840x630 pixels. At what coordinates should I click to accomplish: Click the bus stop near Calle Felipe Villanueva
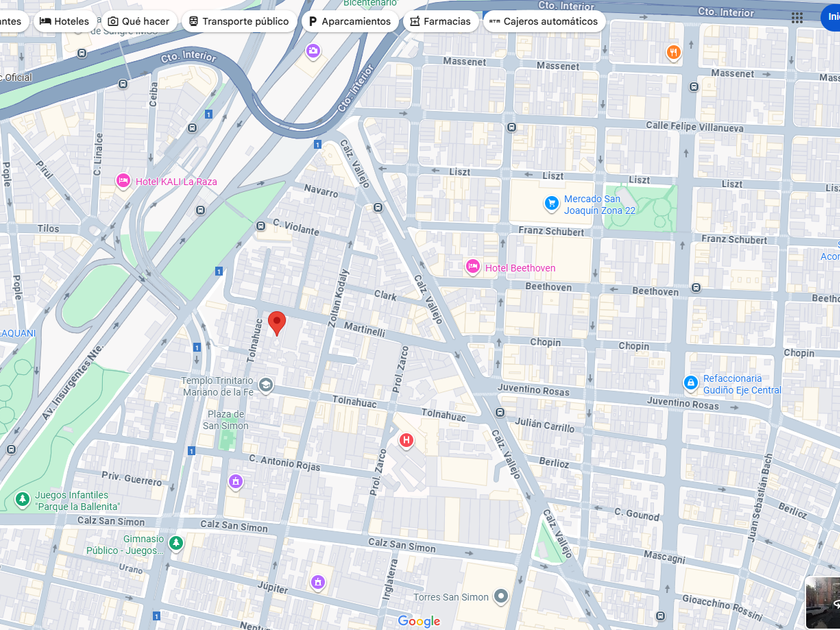click(512, 128)
